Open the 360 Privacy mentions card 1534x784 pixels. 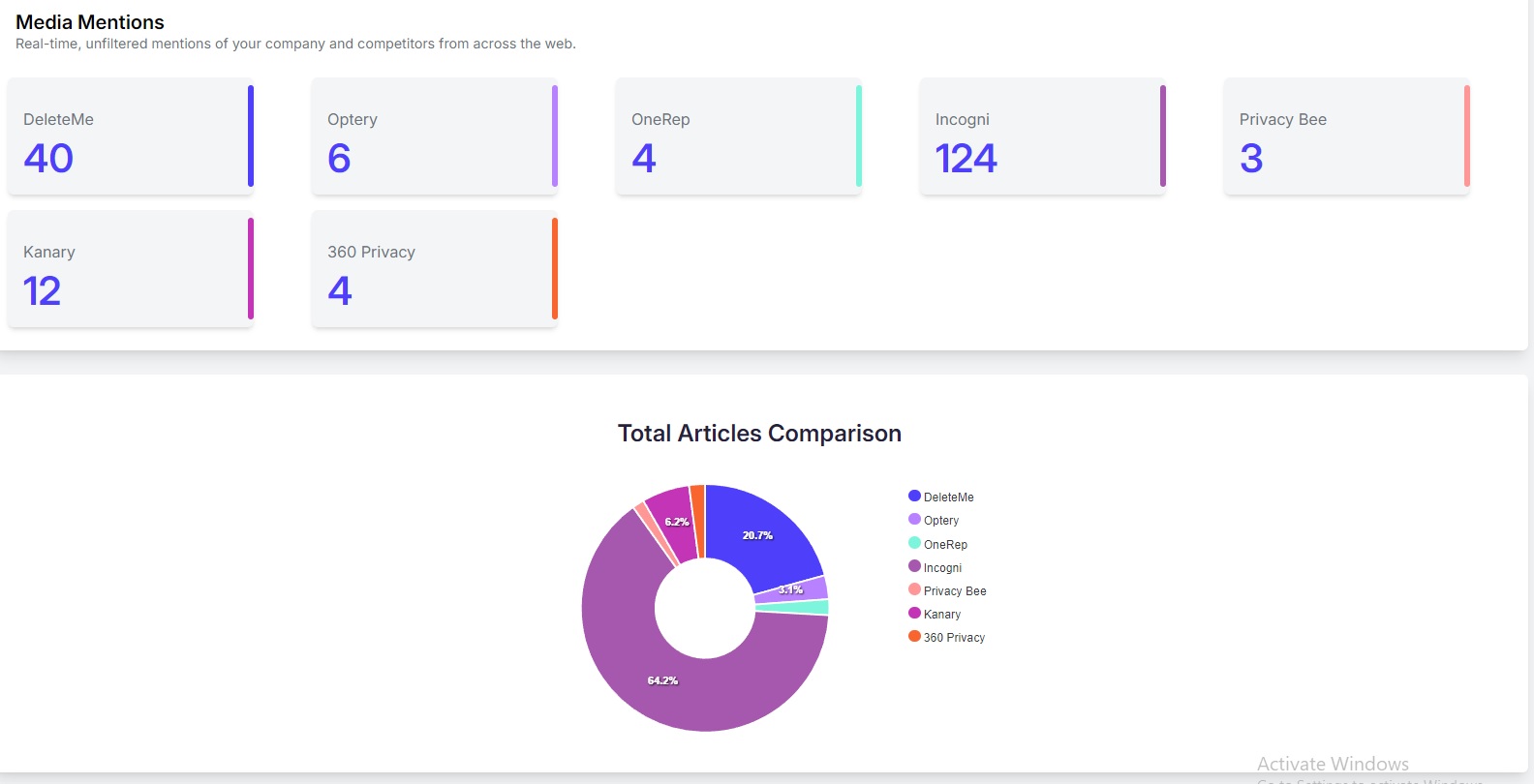(435, 269)
